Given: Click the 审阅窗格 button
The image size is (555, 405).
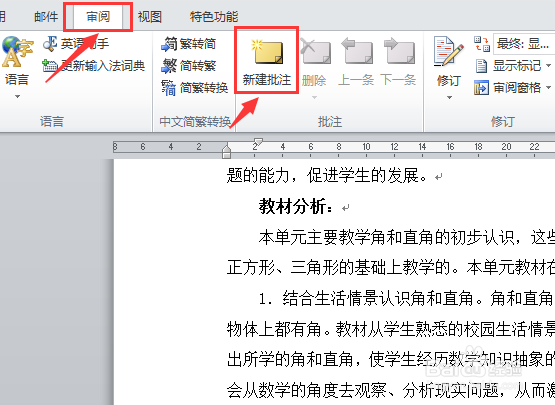Looking at the screenshot, I should tap(508, 87).
